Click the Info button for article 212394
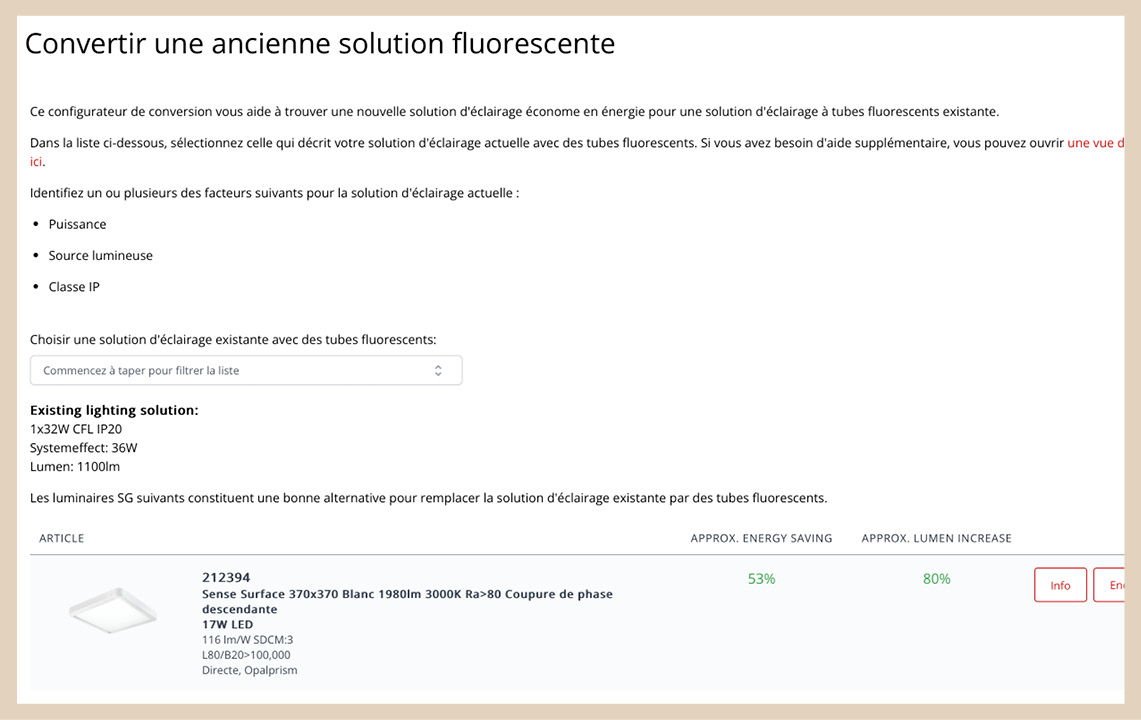Image resolution: width=1141 pixels, height=720 pixels. pos(1060,585)
